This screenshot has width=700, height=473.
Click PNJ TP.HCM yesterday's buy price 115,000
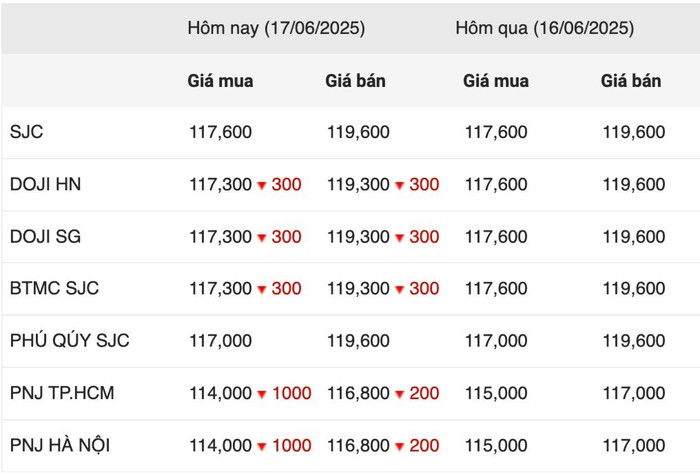(x=496, y=393)
